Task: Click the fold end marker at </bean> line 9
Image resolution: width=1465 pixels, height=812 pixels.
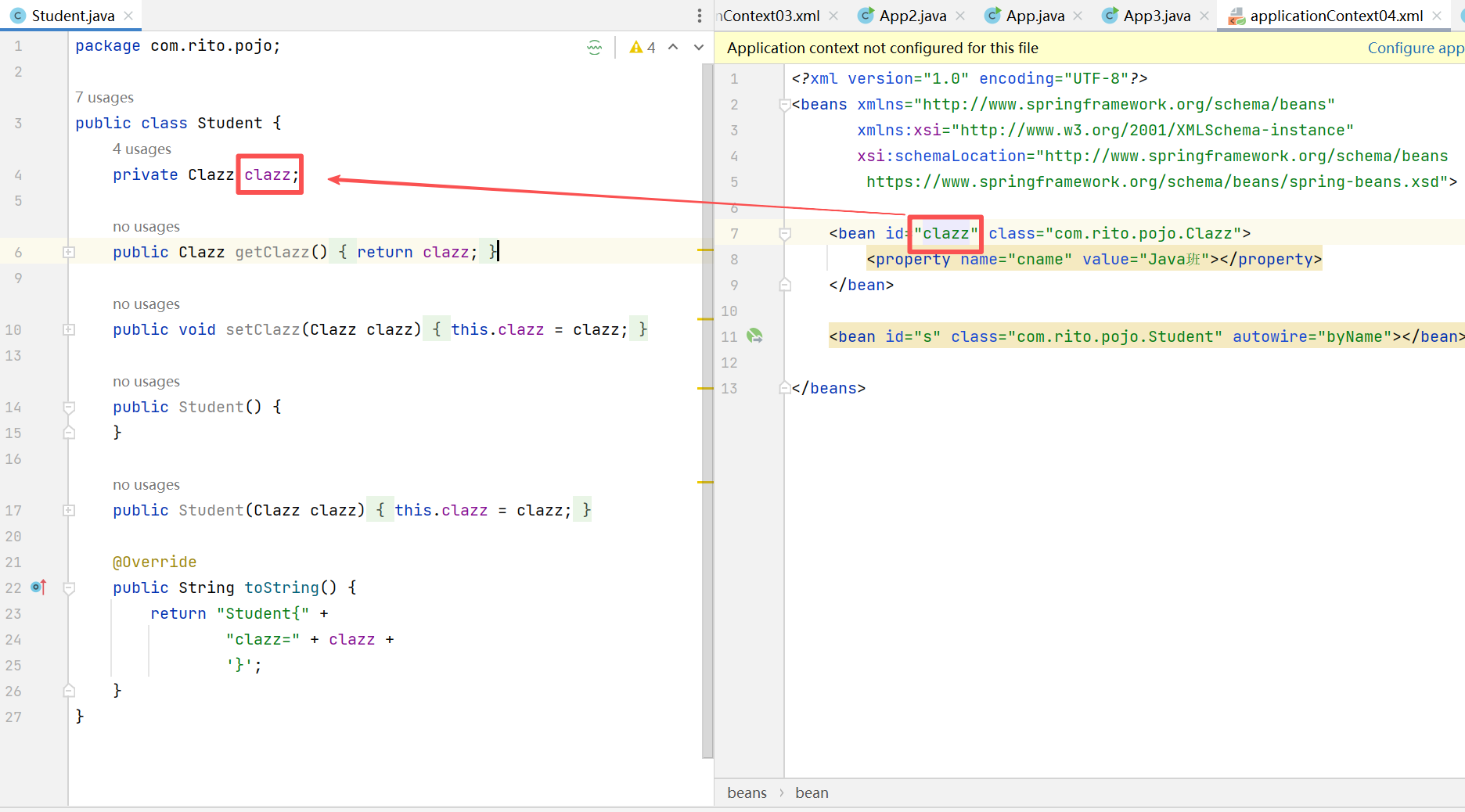Action: [785, 285]
